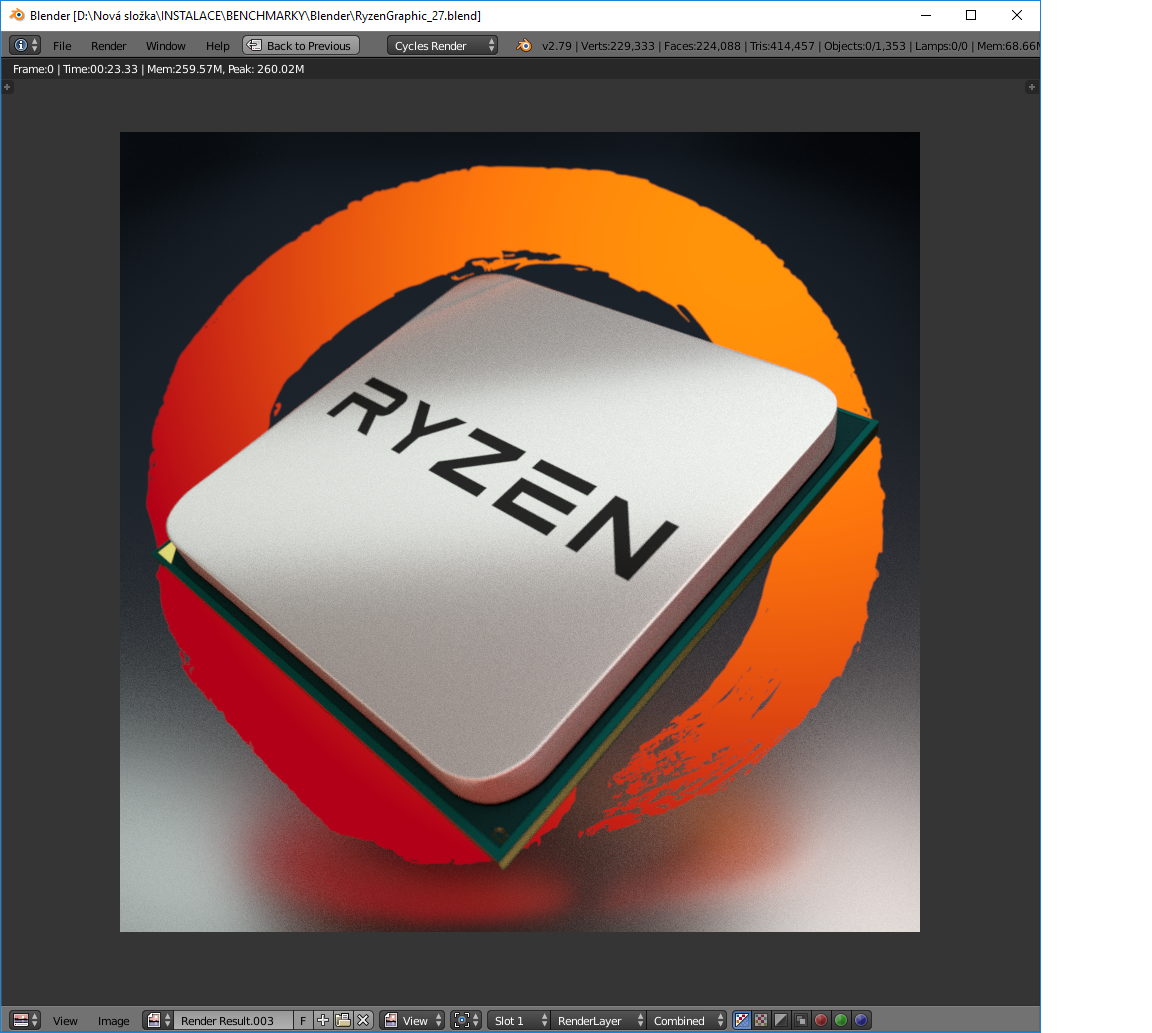Click the open image folder icon

coord(343,1020)
